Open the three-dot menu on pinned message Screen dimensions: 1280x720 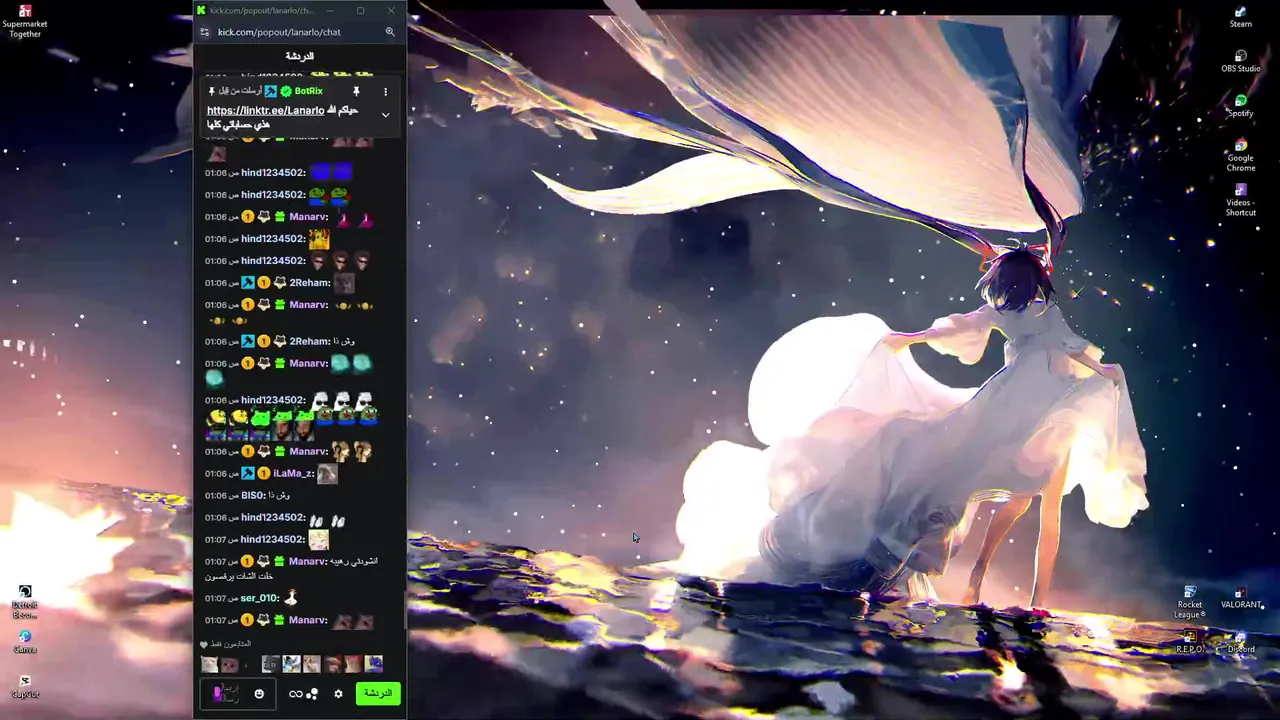tap(385, 91)
